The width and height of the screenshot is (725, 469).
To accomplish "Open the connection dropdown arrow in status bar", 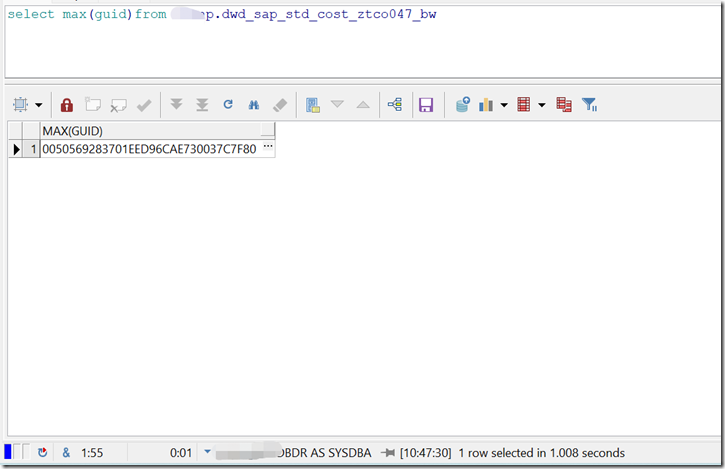I will pos(208,451).
